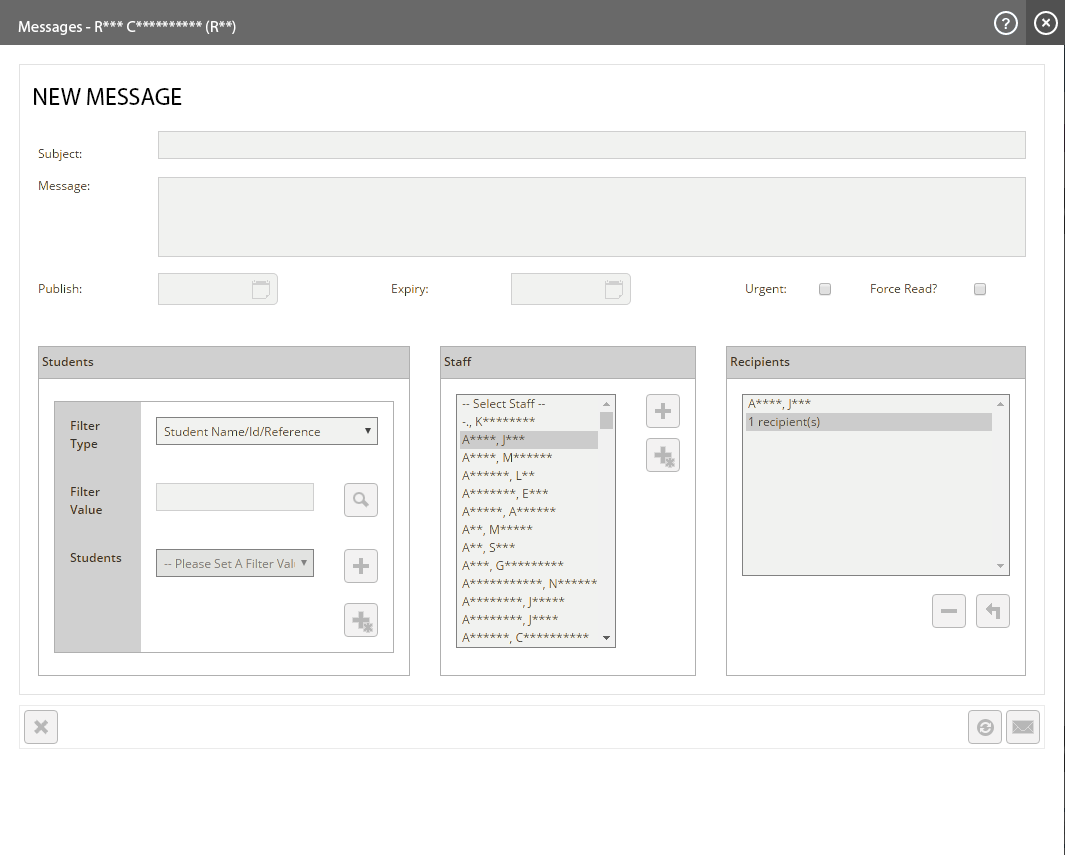Open the Expiry date calendar picker

[614, 290]
